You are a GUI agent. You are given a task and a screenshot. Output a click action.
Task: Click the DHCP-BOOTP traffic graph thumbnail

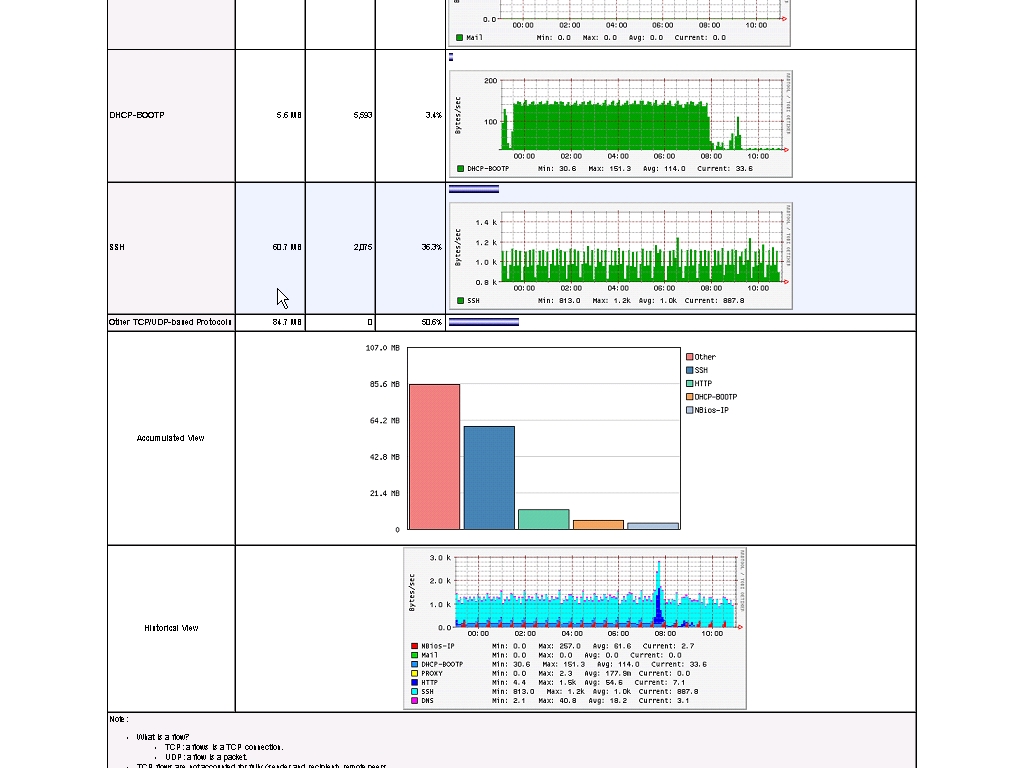pyautogui.click(x=620, y=123)
